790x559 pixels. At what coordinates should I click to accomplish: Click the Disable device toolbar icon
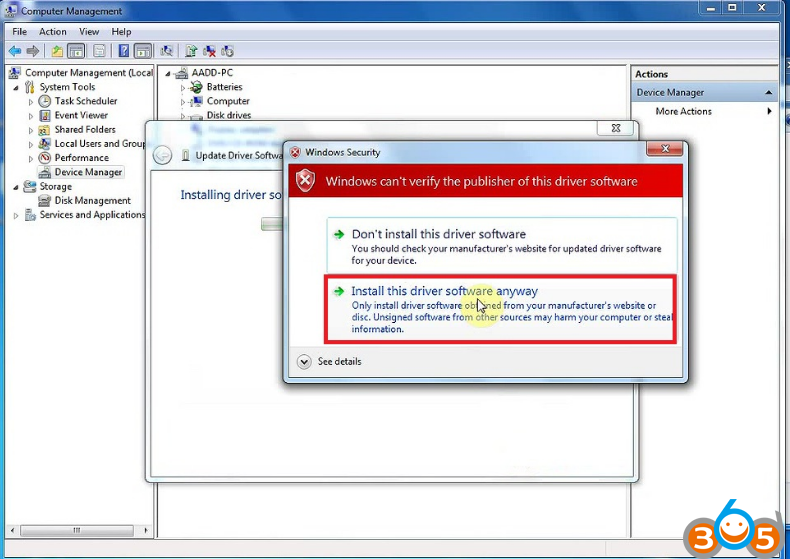point(227,51)
